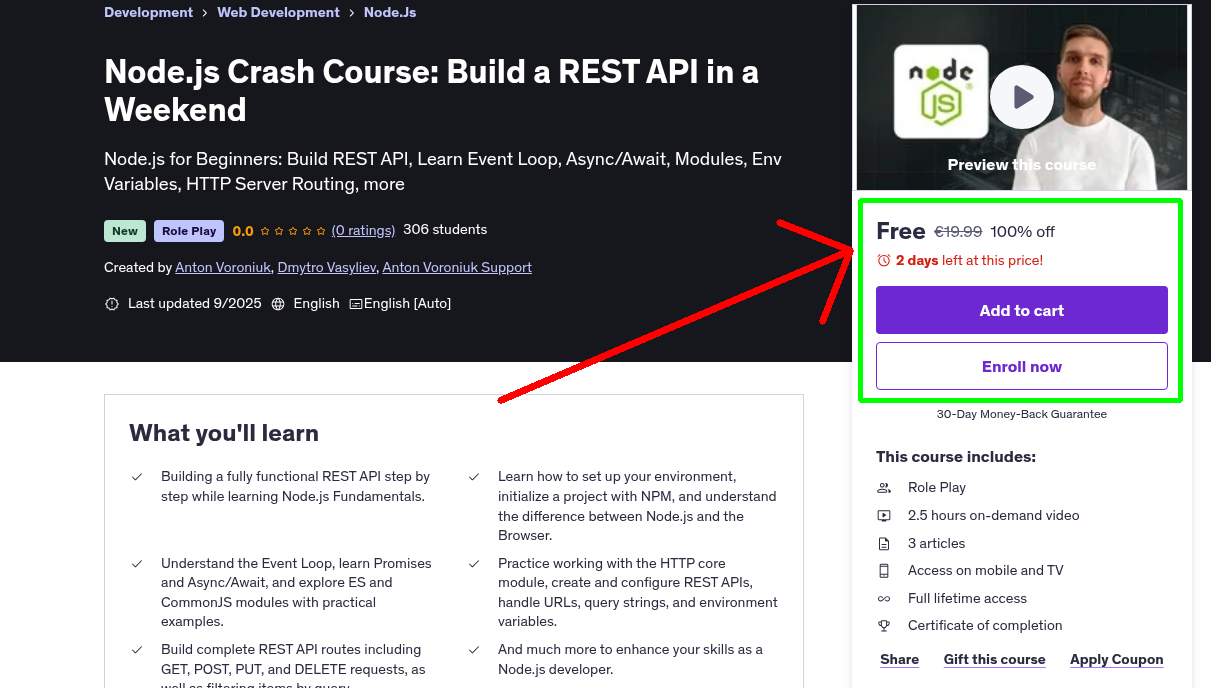Play the course preview video
The width and height of the screenshot is (1211, 688).
(x=1021, y=97)
